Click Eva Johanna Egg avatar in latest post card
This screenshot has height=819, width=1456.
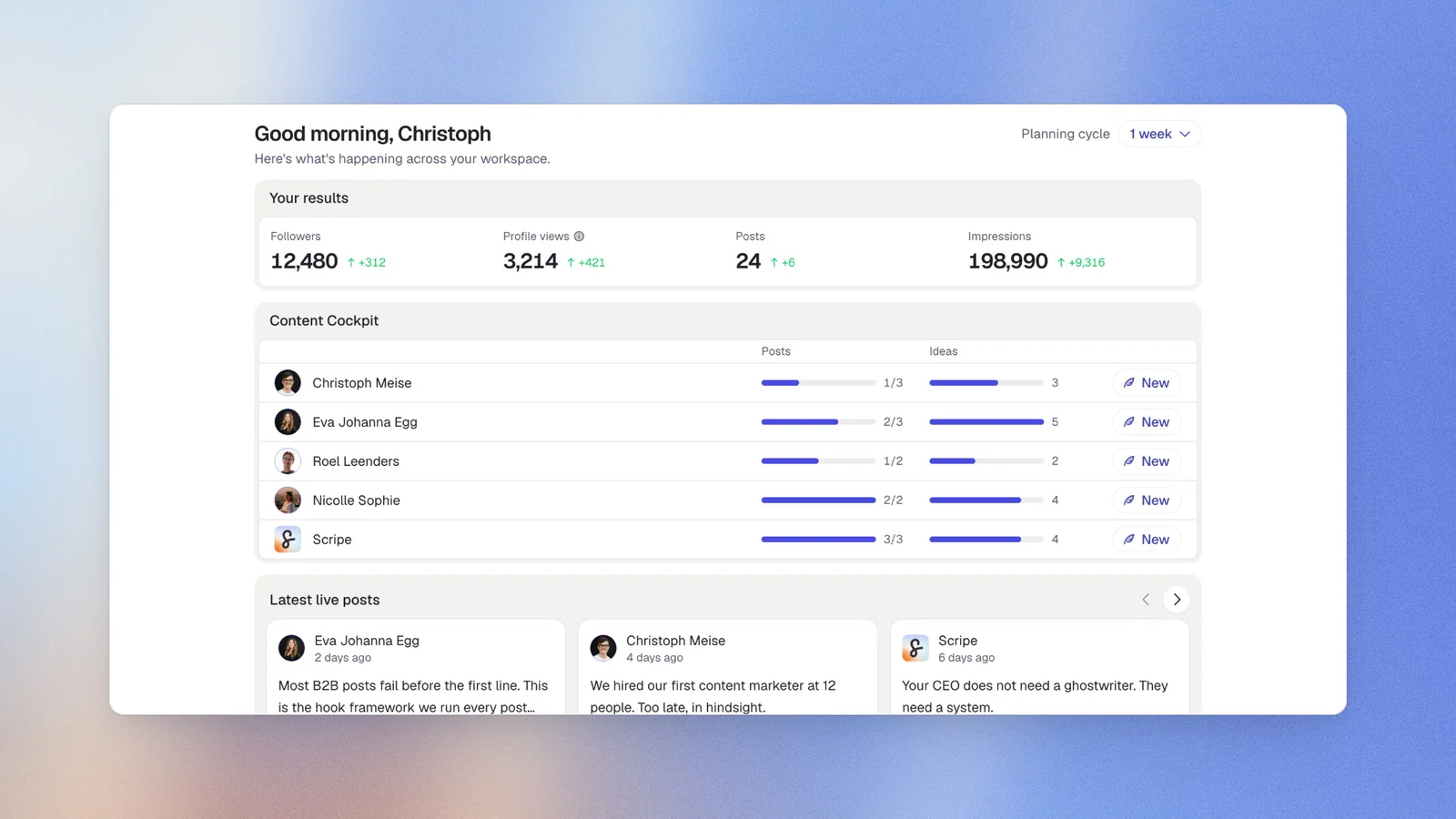click(x=291, y=648)
